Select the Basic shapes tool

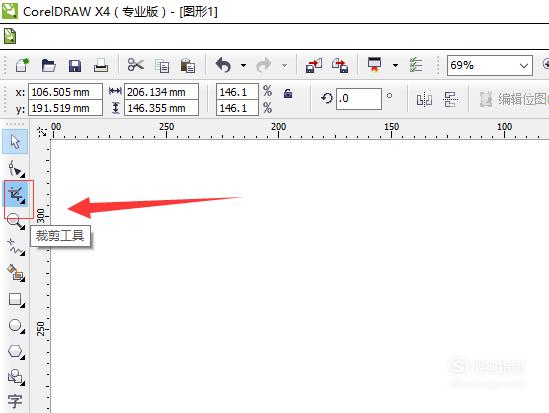point(16,377)
